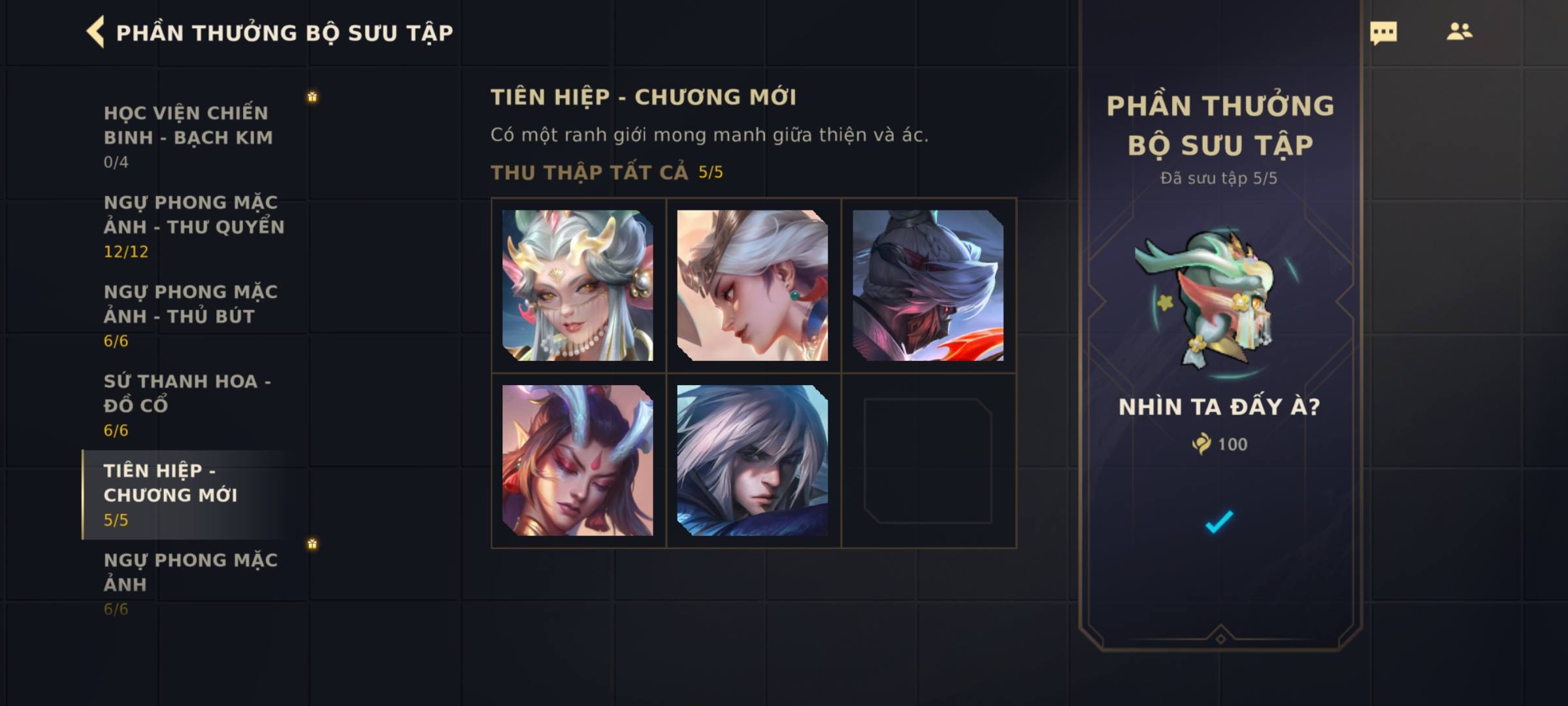Tap gift icon beside Ngự Phong Mặc Ảnh
The image size is (1568, 706).
tap(312, 544)
